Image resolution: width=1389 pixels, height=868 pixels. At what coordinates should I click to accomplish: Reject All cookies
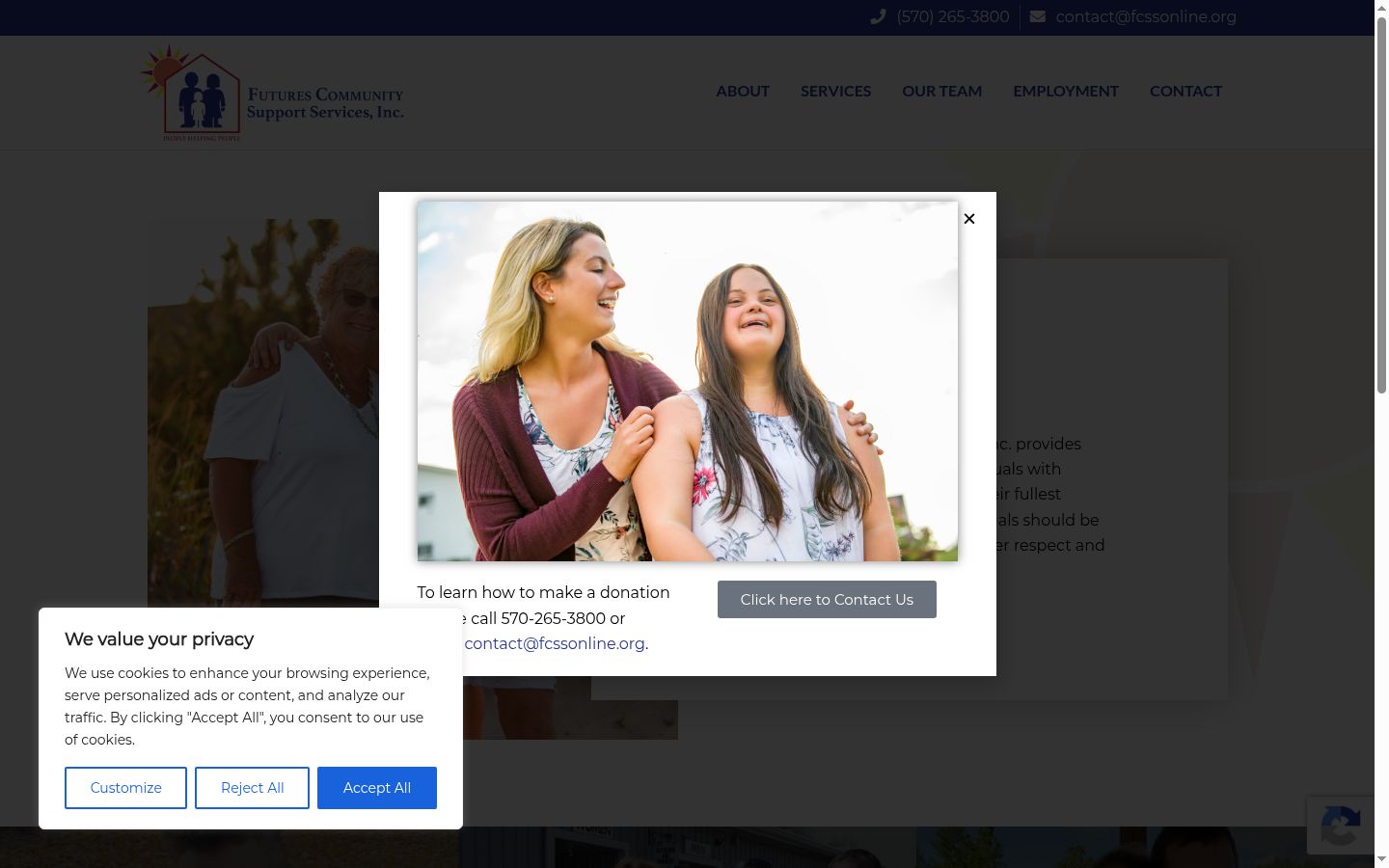tap(252, 788)
